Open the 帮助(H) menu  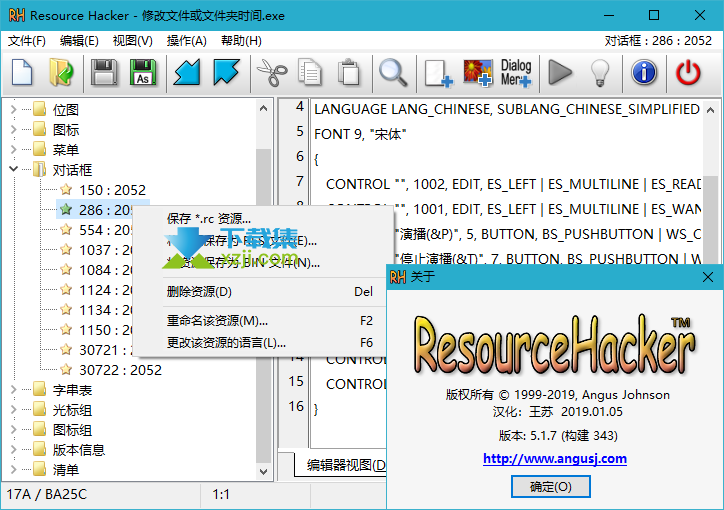point(241,41)
